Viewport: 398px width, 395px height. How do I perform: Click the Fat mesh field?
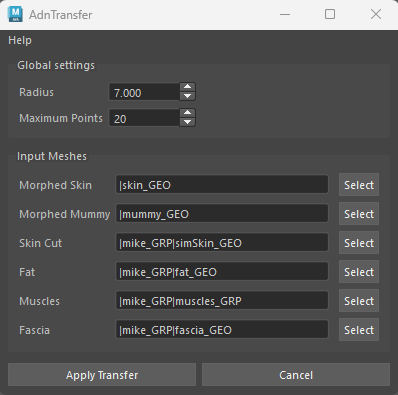(x=222, y=271)
